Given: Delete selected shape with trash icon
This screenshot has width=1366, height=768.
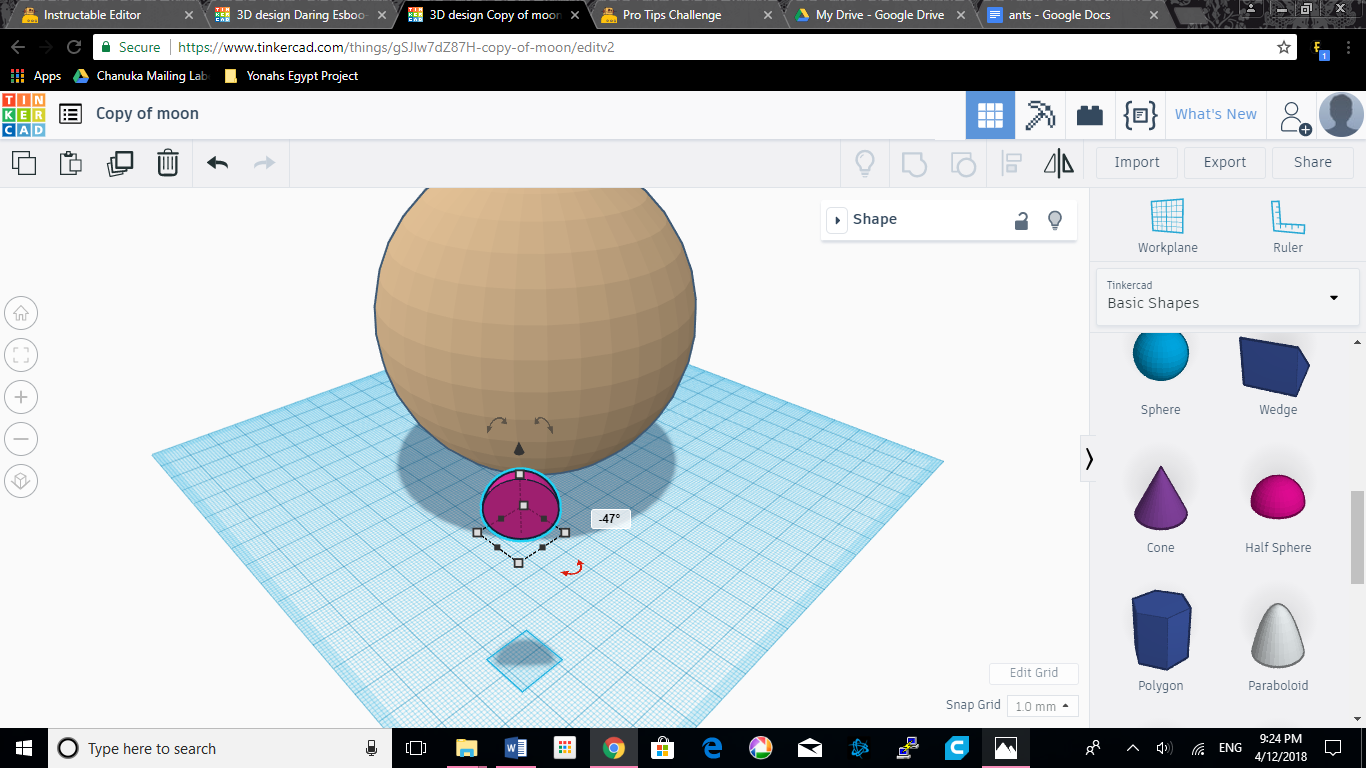Looking at the screenshot, I should tap(168, 163).
